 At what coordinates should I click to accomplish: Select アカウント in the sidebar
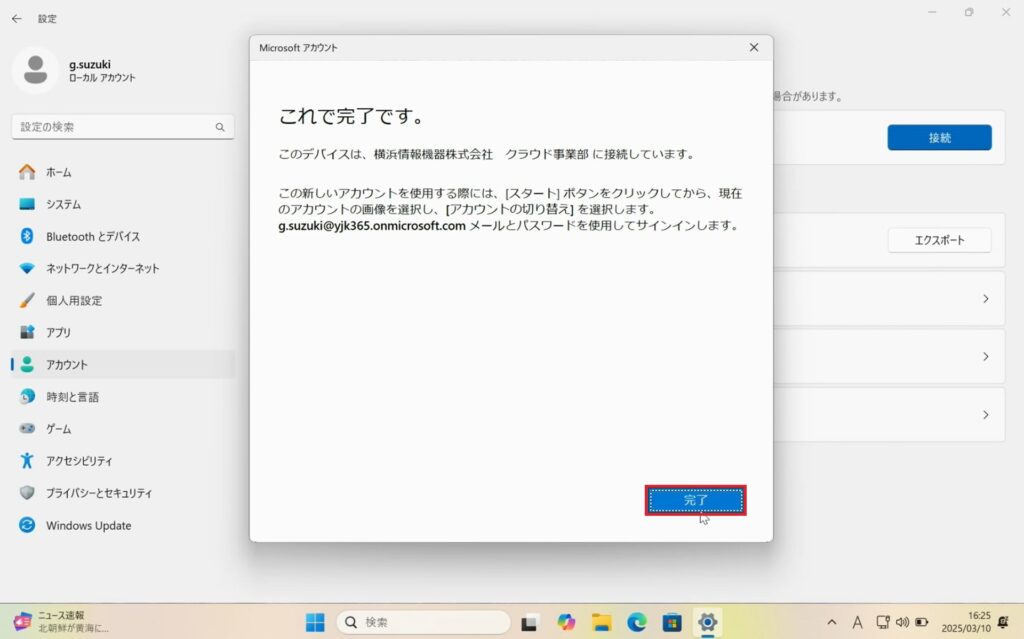123,365
